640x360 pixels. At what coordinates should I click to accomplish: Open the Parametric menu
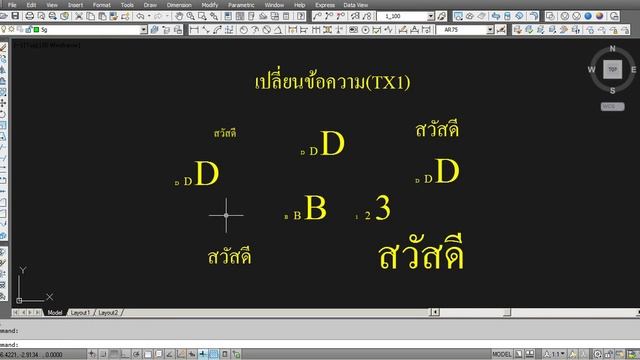pos(241,5)
